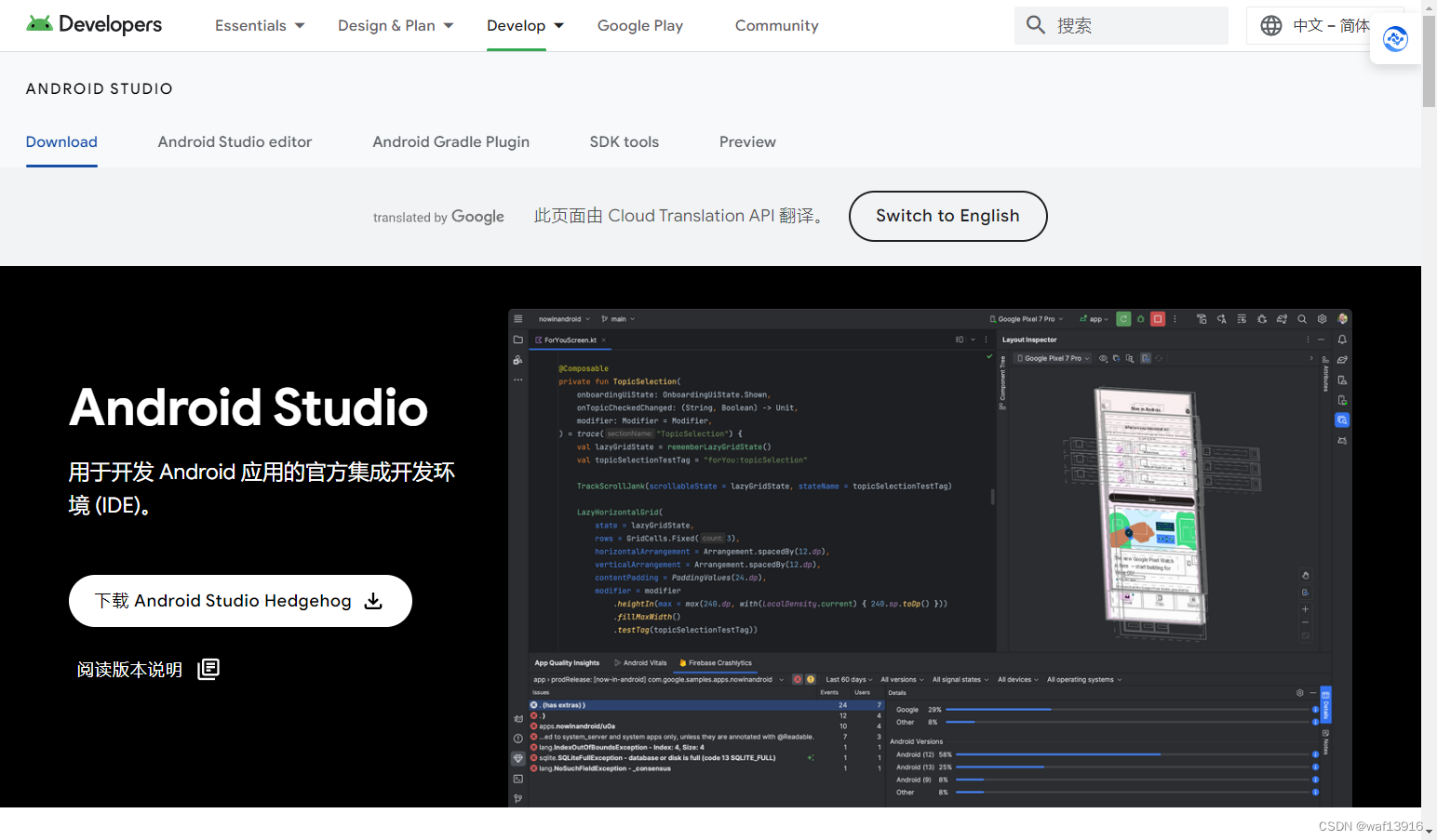Switch to Android Gradle Plugin tab
1437x840 pixels.
pyautogui.click(x=450, y=141)
